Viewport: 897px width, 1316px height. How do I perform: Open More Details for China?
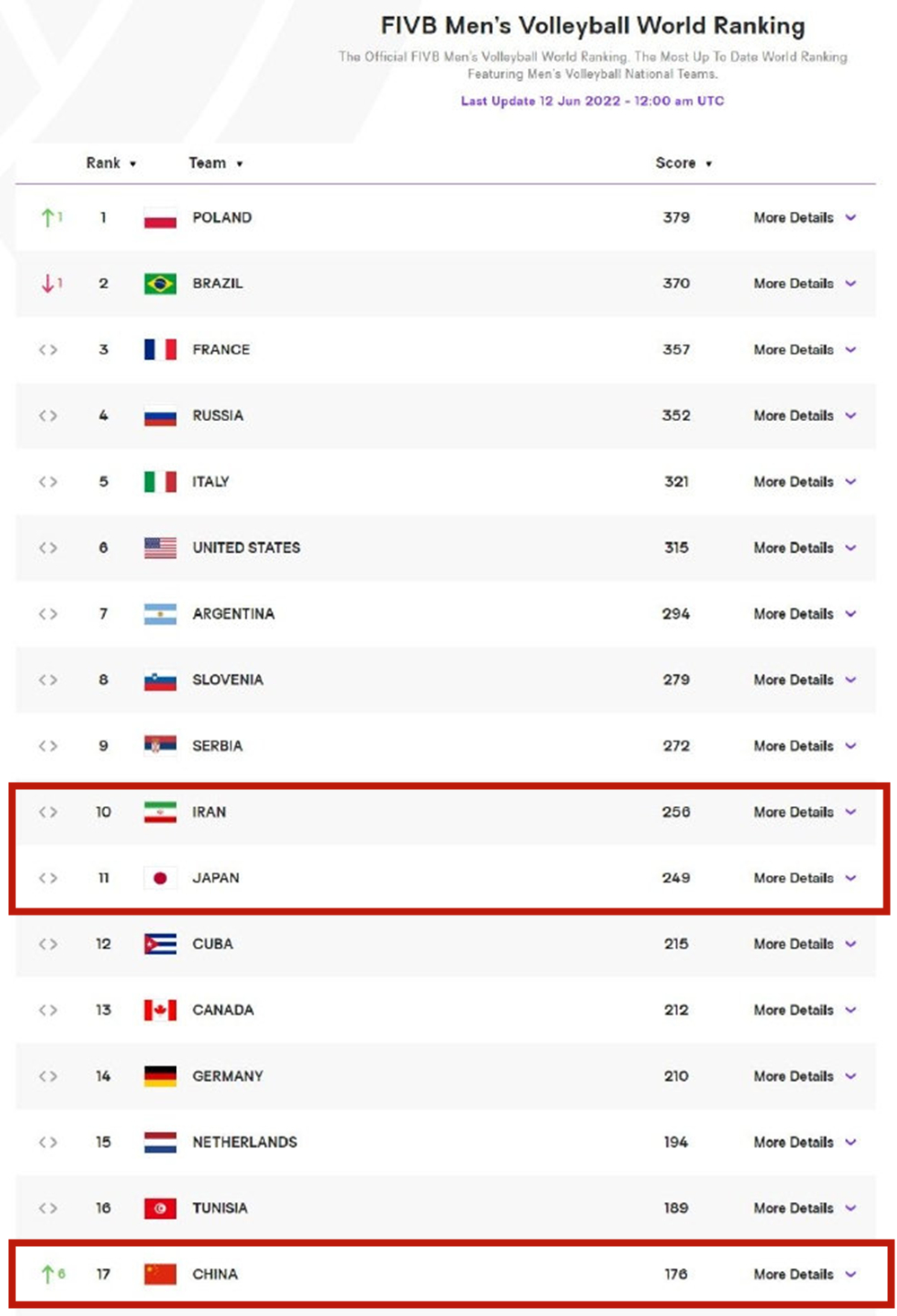point(805,1274)
